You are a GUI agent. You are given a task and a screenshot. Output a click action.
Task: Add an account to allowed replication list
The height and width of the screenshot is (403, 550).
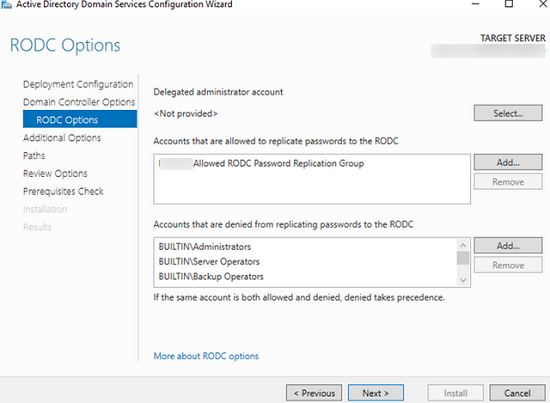click(x=508, y=162)
